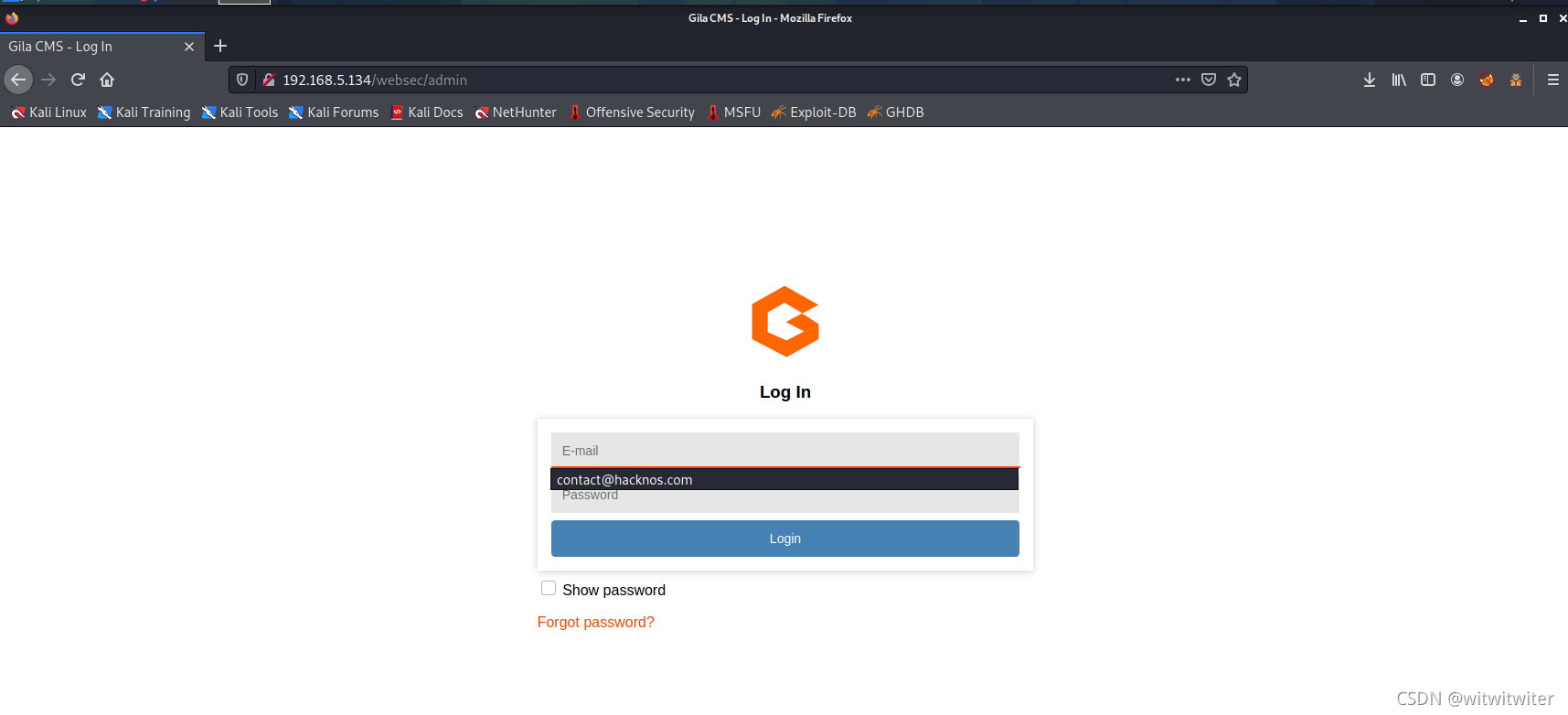
Task: Toggle the sidebar view
Action: coord(1428,80)
